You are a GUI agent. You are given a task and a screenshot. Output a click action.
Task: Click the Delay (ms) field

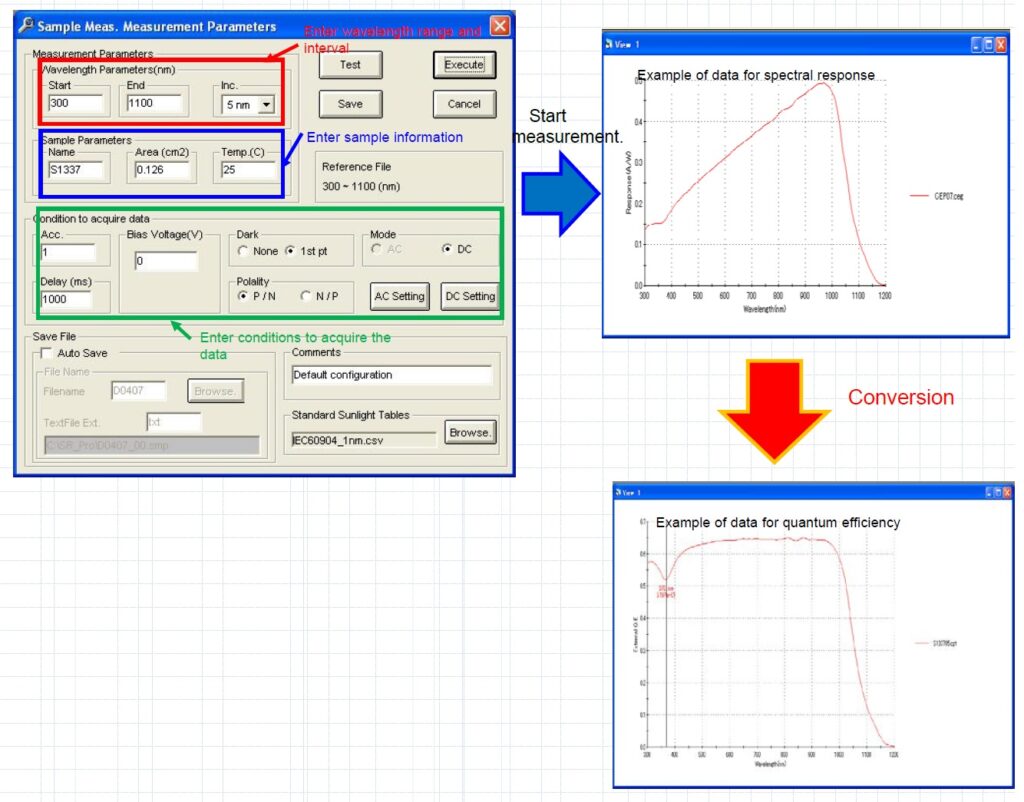coord(66,299)
